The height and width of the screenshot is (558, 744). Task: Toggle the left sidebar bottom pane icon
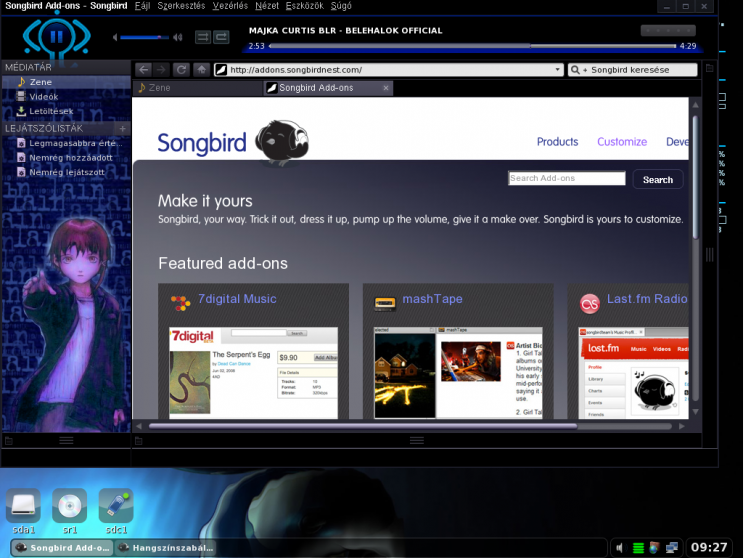(x=9, y=441)
